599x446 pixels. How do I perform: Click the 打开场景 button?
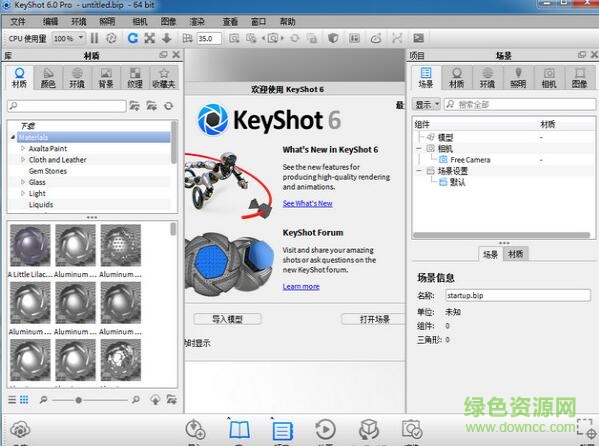374,319
